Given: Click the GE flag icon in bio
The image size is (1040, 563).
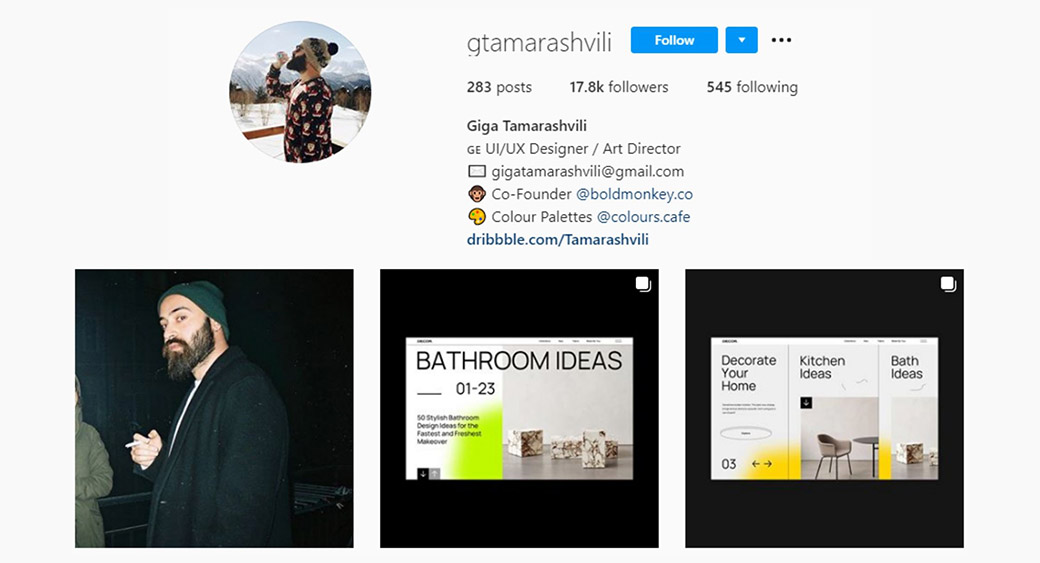Looking at the screenshot, I should (x=474, y=150).
